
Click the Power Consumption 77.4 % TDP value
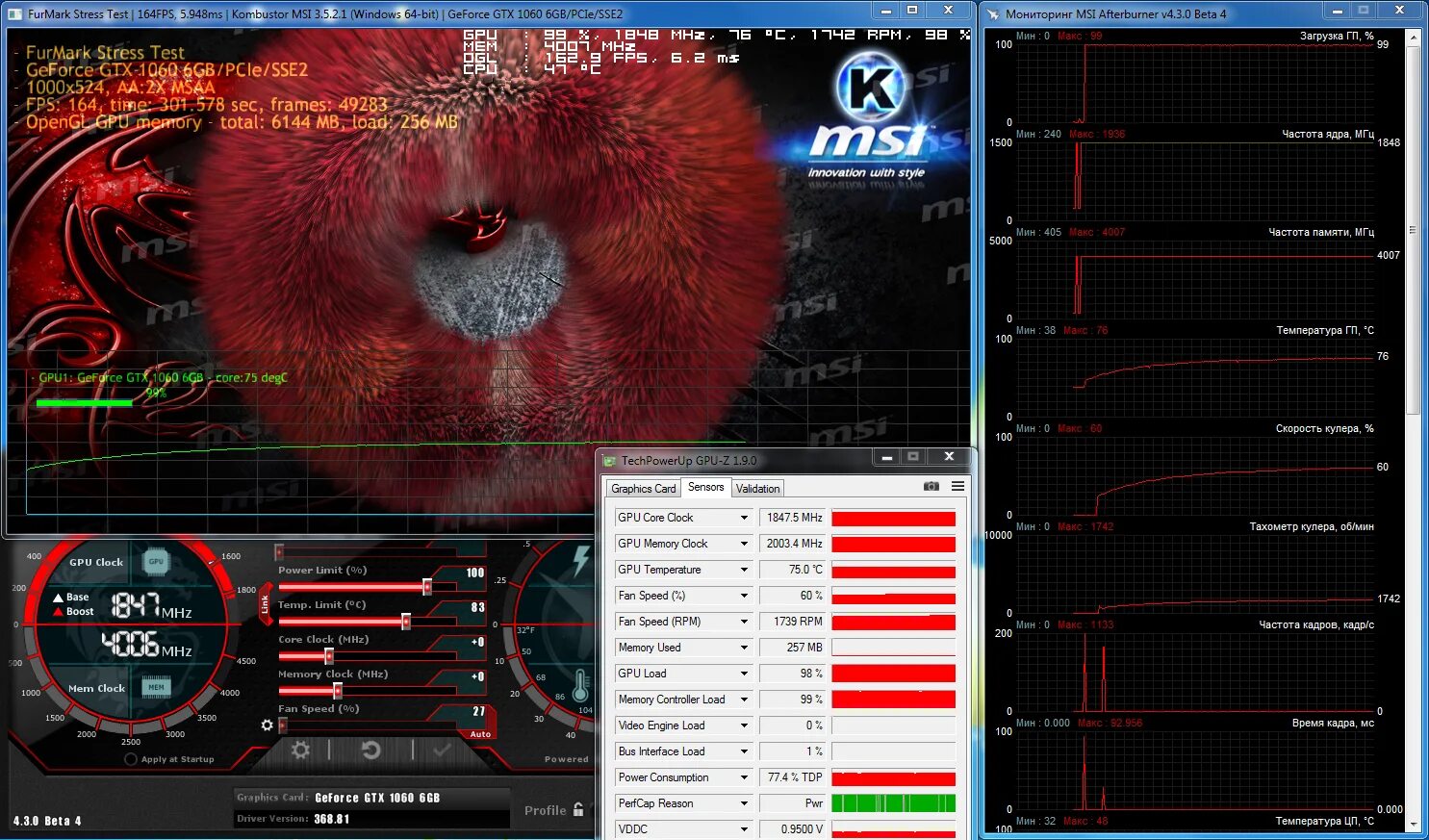(x=794, y=777)
